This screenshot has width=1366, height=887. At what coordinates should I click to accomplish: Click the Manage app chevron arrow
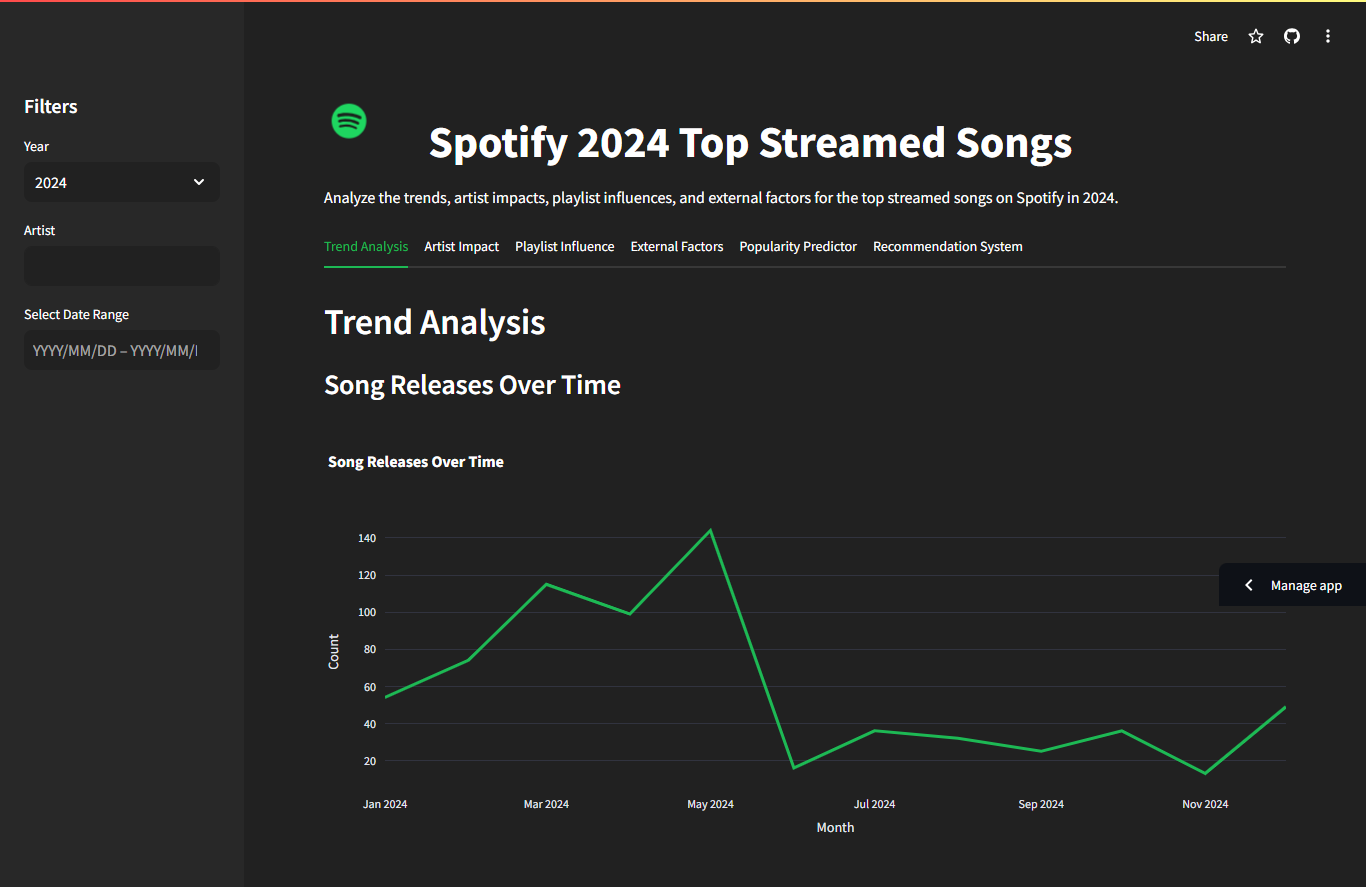tap(1248, 585)
